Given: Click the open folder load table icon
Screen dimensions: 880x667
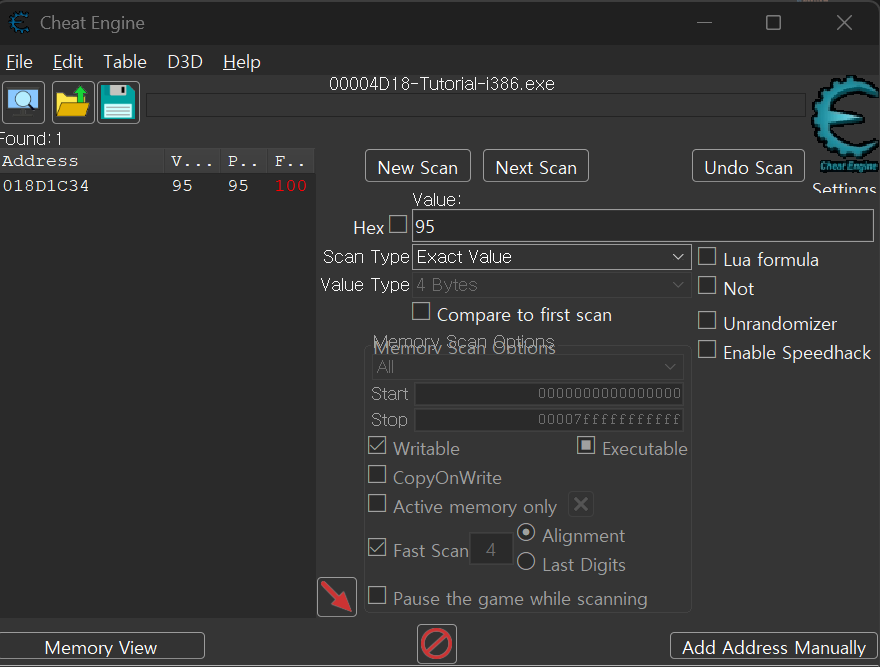Looking at the screenshot, I should click(73, 102).
